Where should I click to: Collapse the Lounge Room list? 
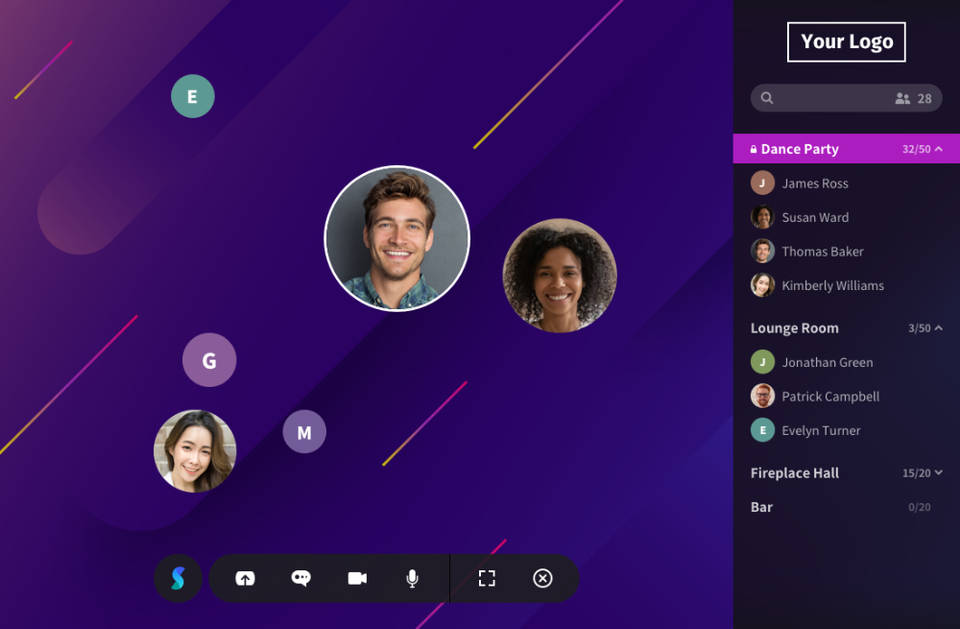pyautogui.click(x=939, y=328)
